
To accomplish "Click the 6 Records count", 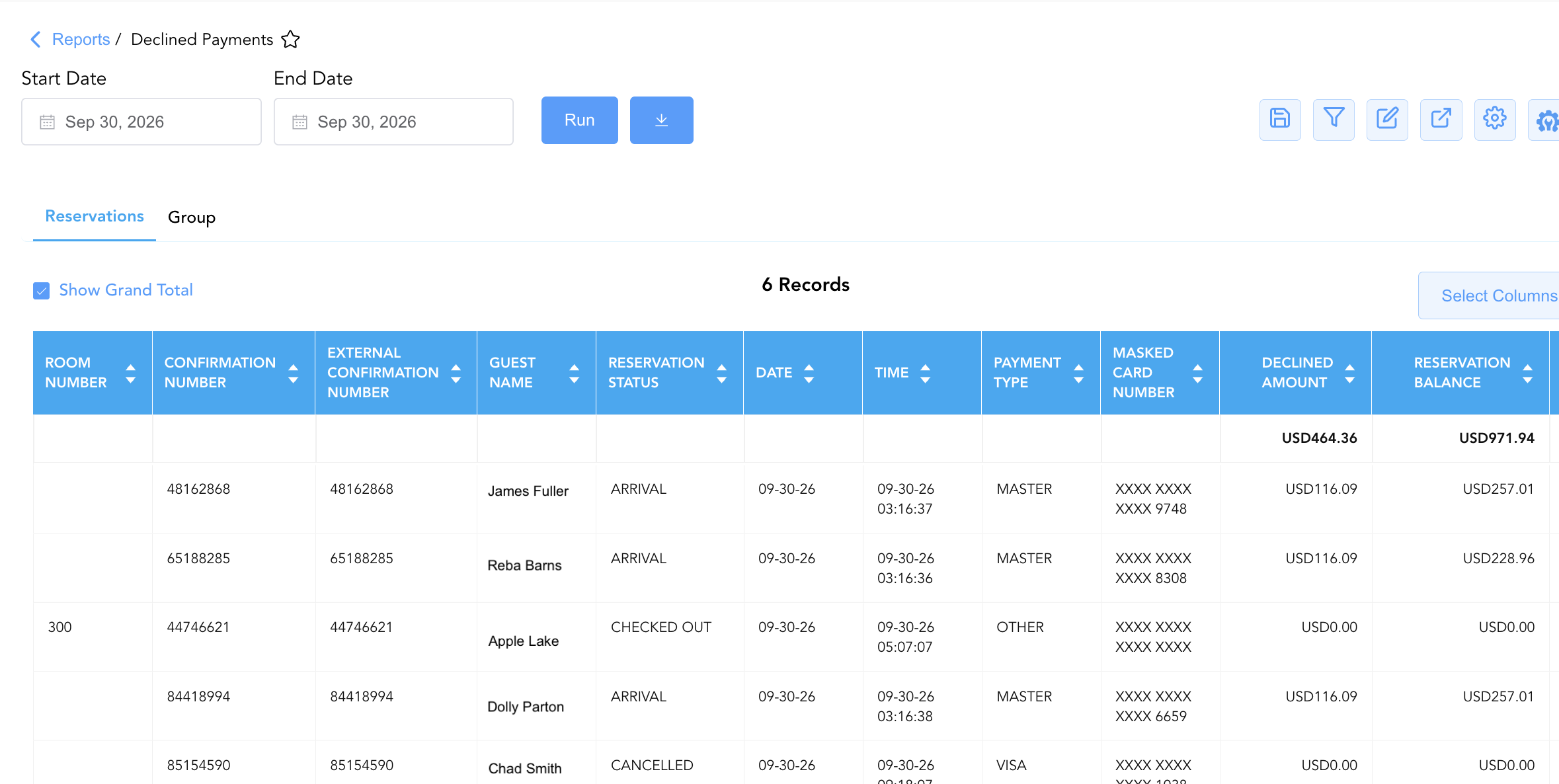I will tap(805, 285).
